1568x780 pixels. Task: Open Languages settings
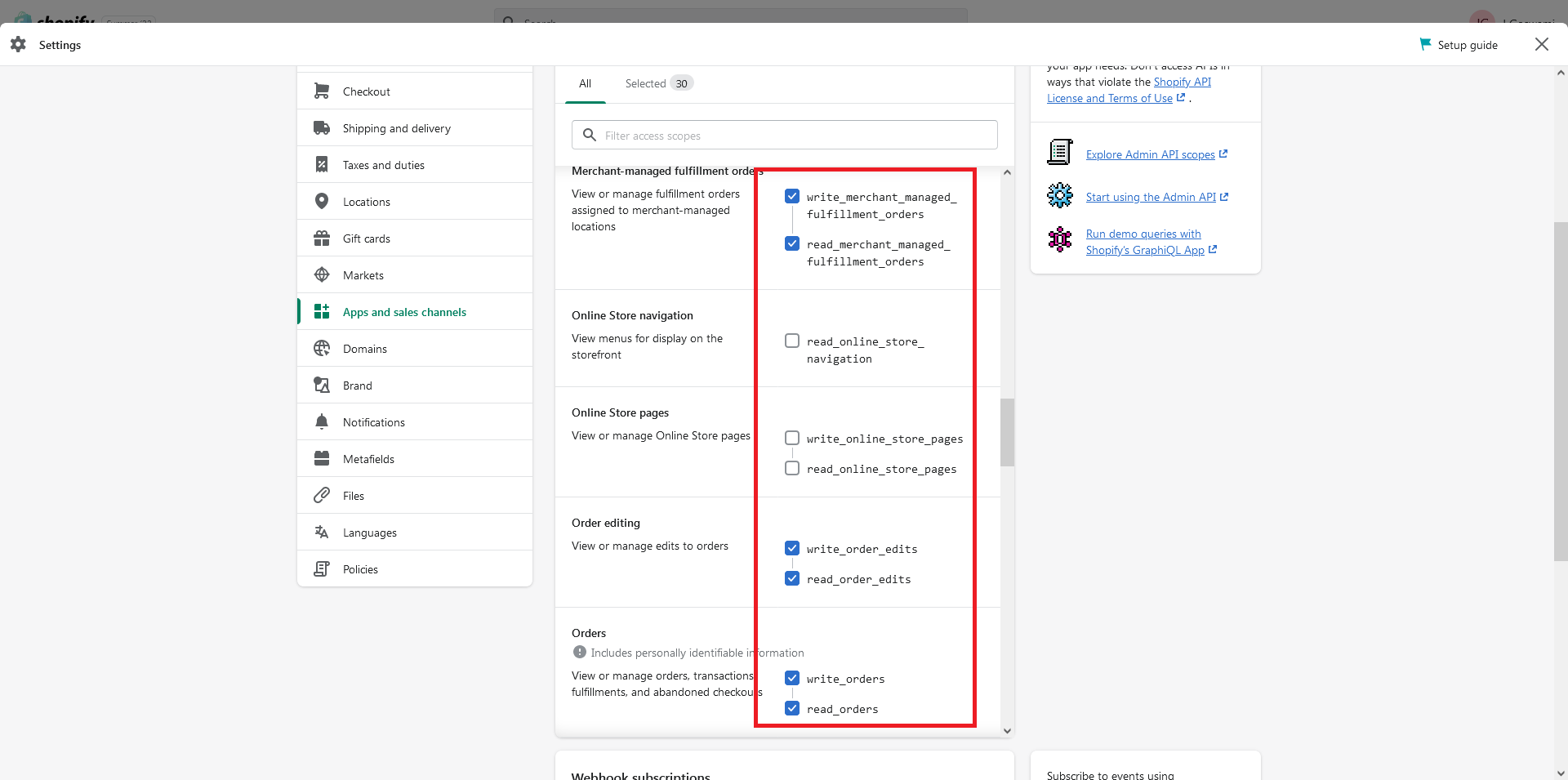click(x=415, y=533)
